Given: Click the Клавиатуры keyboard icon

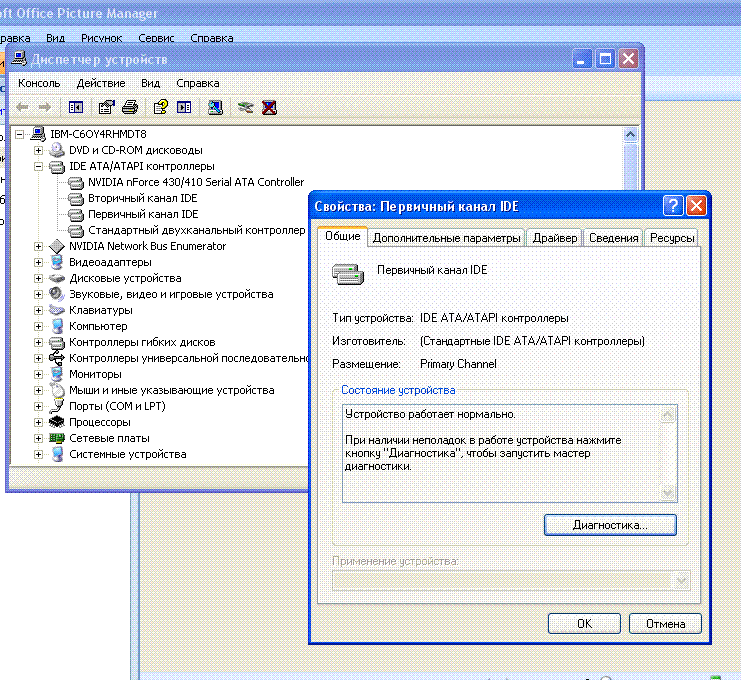Looking at the screenshot, I should coord(57,310).
